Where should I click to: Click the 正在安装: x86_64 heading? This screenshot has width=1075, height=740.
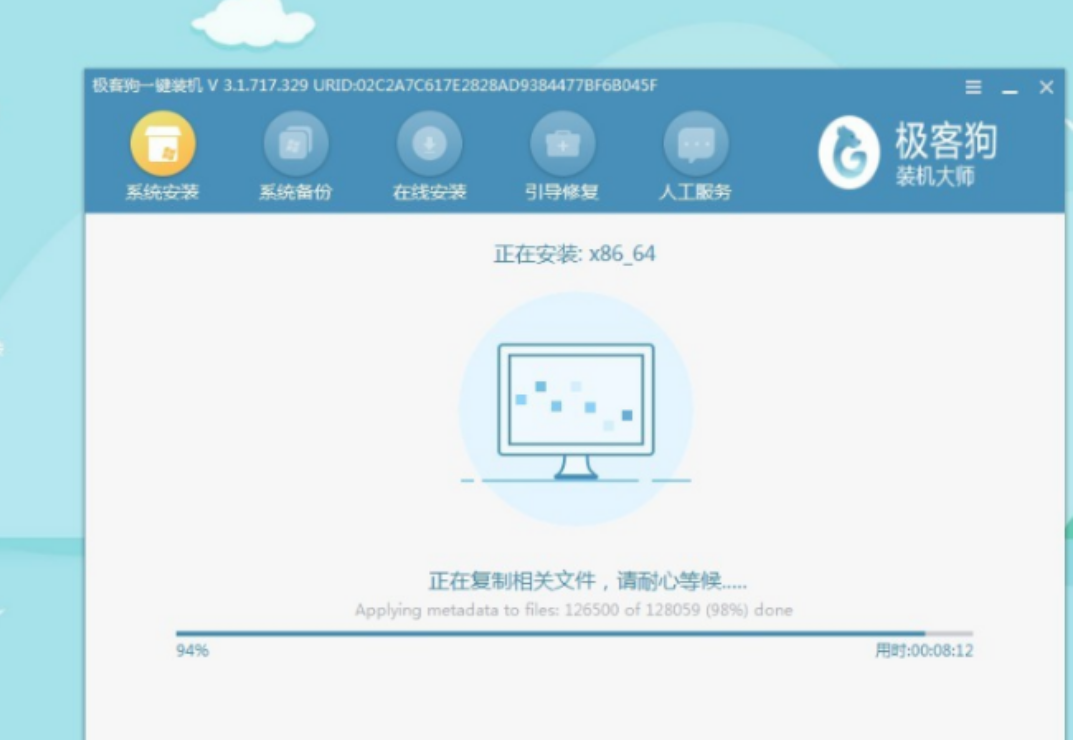click(574, 254)
